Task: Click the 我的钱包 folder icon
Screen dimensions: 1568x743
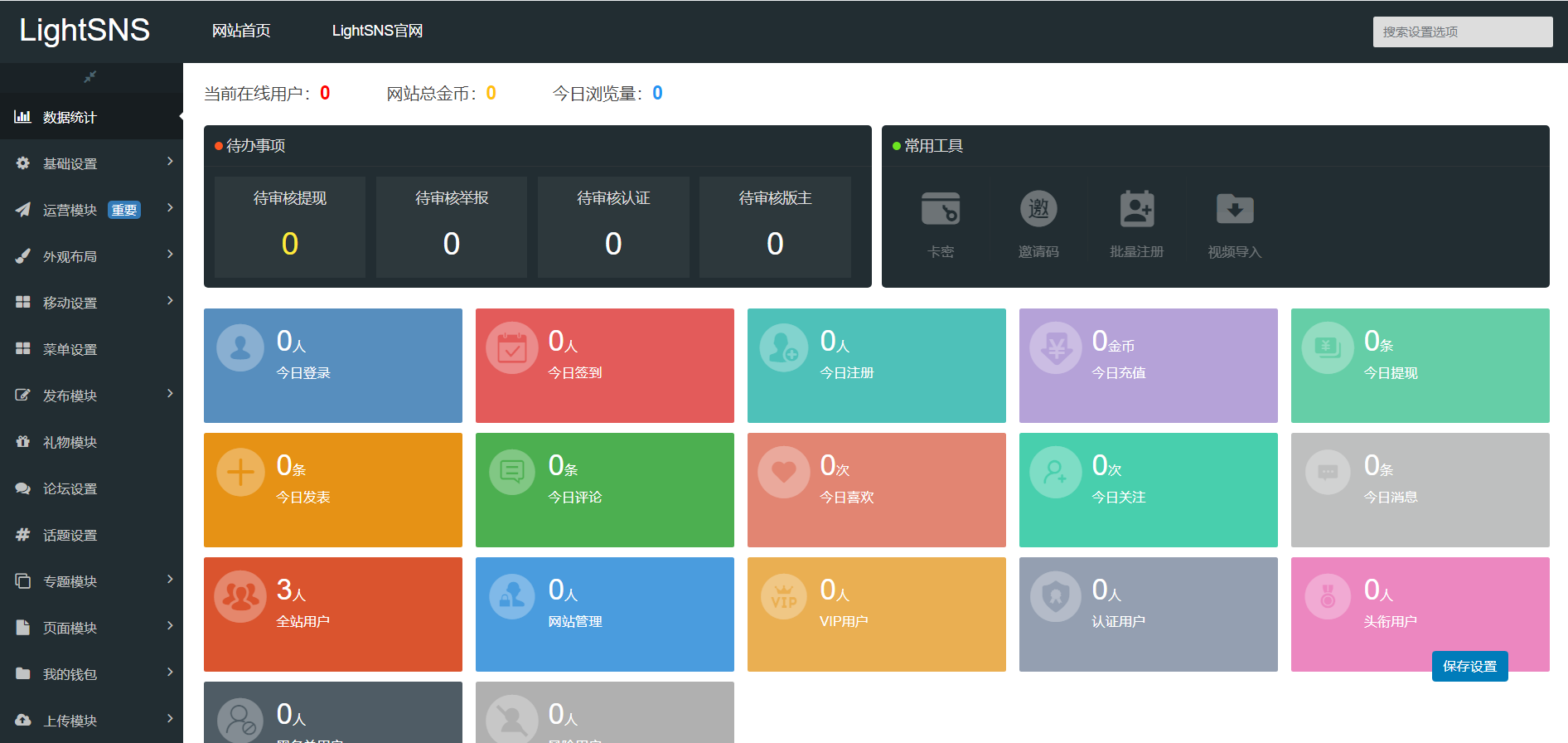Action: tap(22, 674)
